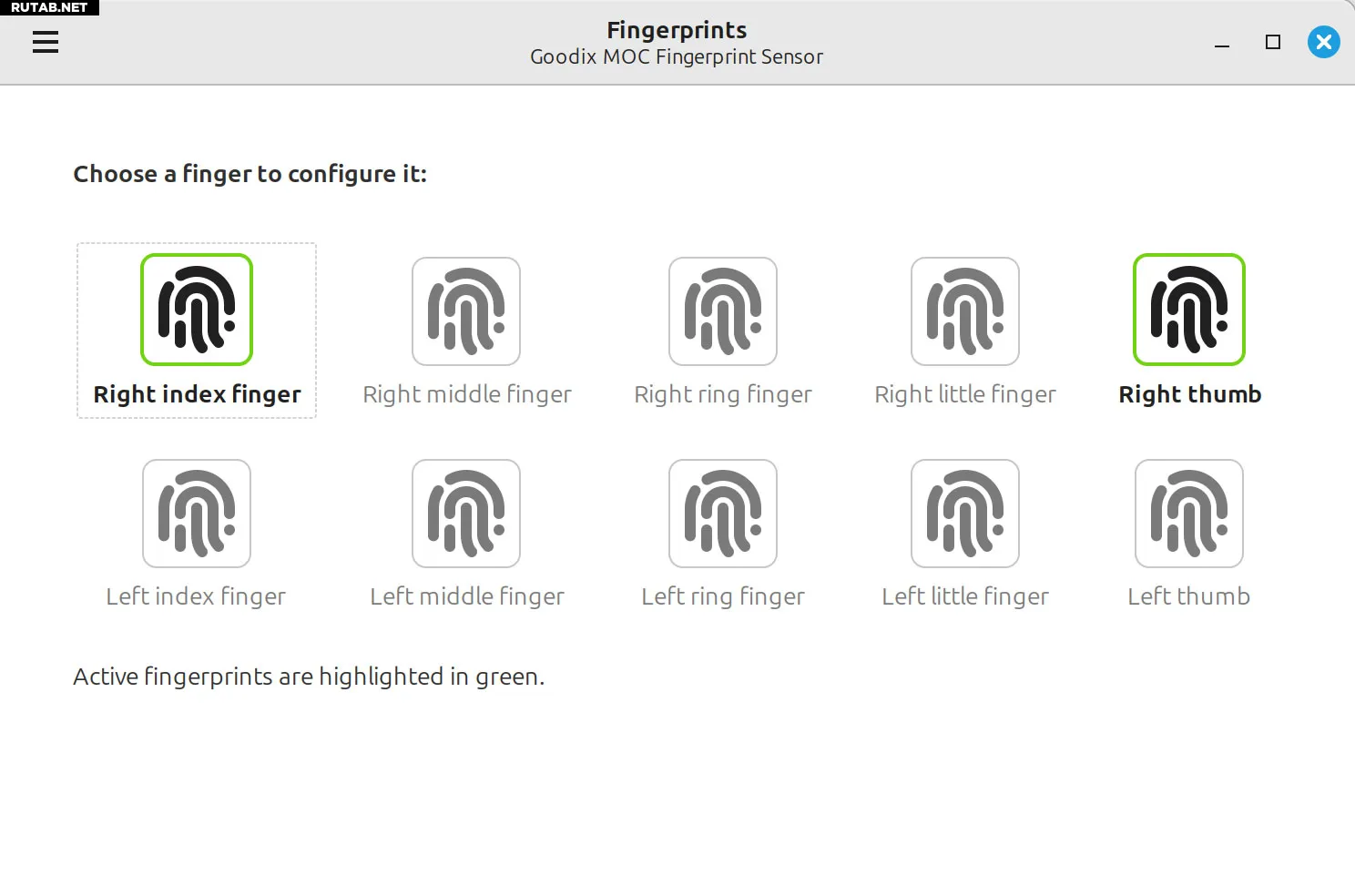Maximize the Fingerprints window
The image size is (1355, 896).
click(x=1273, y=42)
